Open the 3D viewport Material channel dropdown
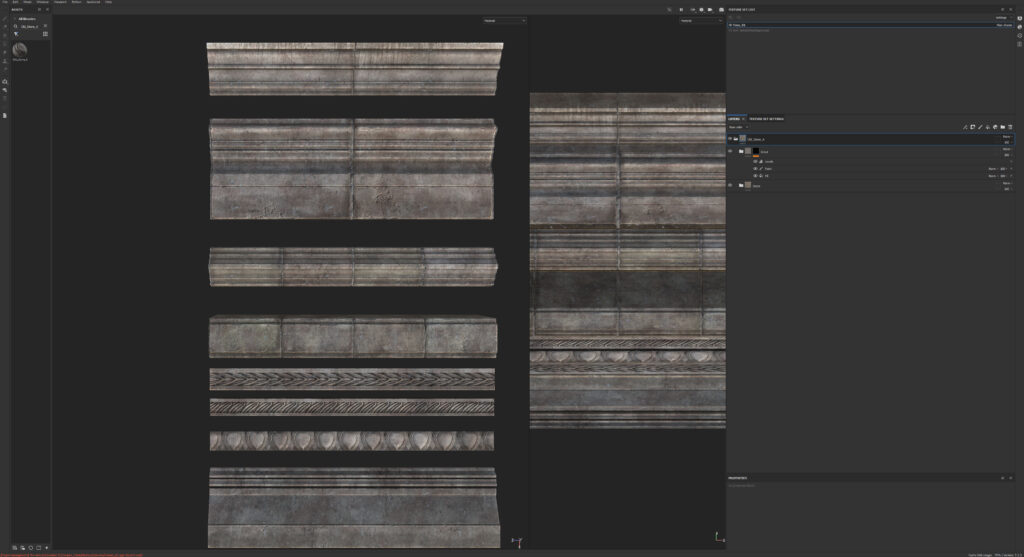The width and height of the screenshot is (1024, 557). click(504, 21)
